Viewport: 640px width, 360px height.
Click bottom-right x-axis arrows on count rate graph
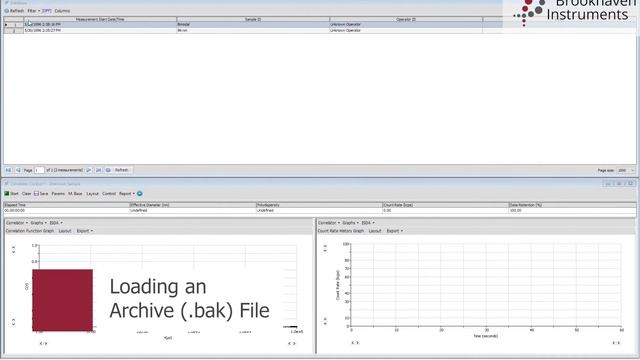tap(616, 343)
